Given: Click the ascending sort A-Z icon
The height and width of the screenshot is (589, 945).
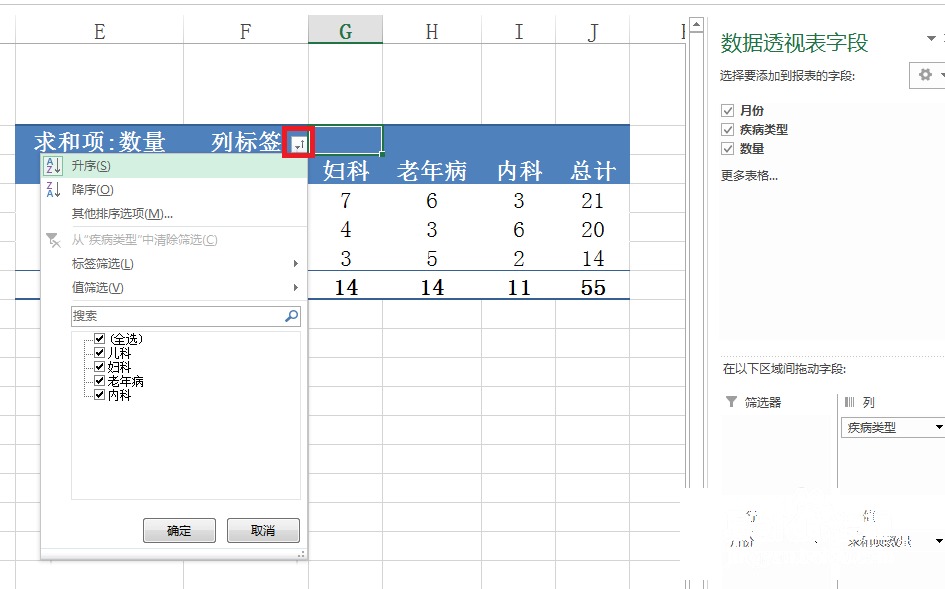Looking at the screenshot, I should coord(53,166).
